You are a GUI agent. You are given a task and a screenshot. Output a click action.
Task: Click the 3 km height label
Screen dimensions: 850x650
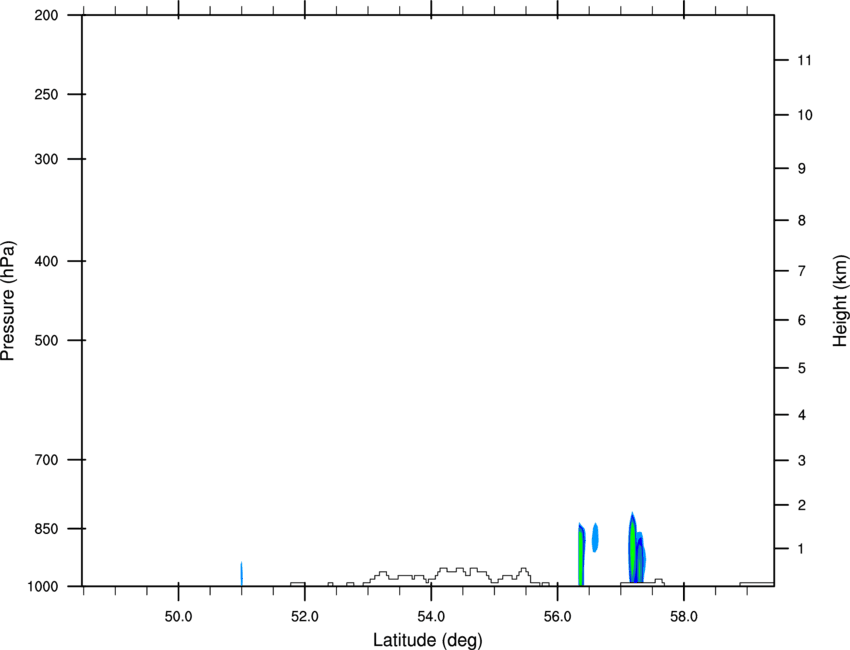802,461
